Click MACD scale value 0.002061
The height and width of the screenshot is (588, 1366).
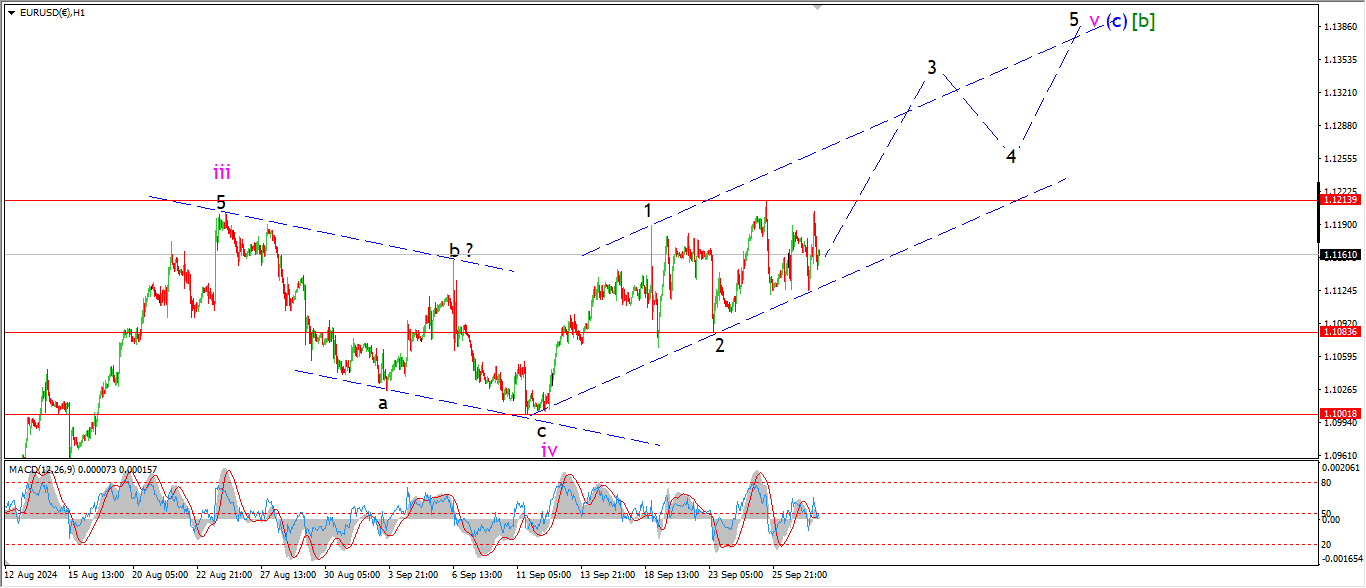(x=1341, y=468)
